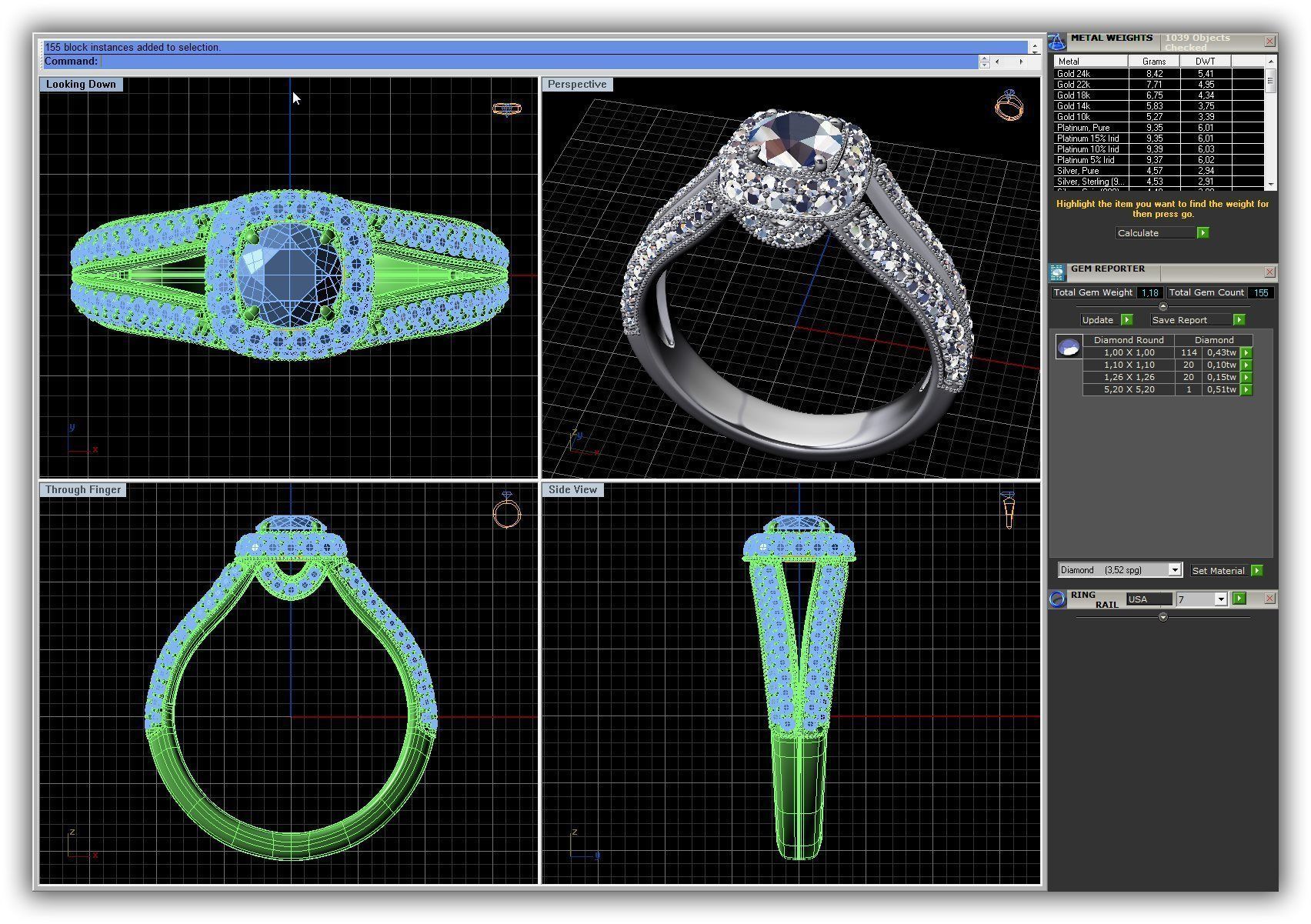Select the Silver, Sterling row
The height and width of the screenshot is (924, 1311).
[1159, 182]
